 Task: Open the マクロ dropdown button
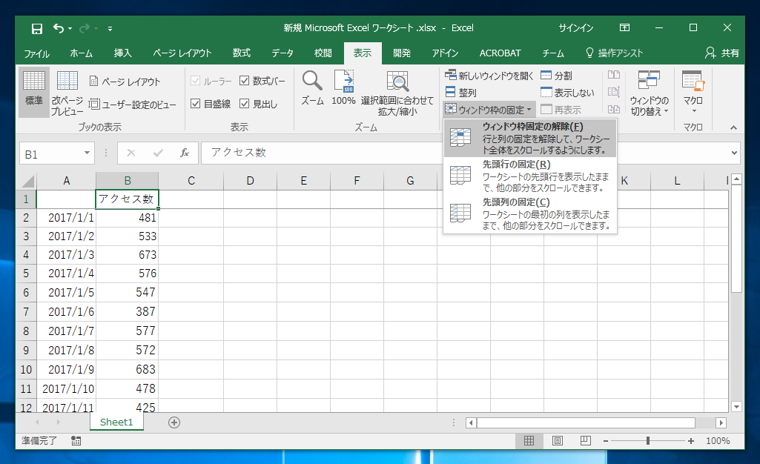pyautogui.click(x=693, y=92)
